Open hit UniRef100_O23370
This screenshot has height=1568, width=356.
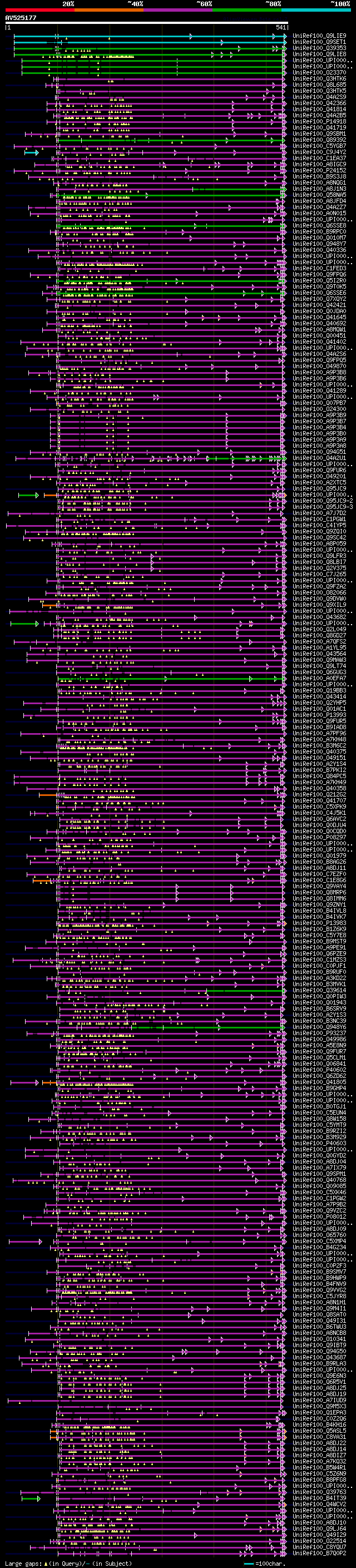pos(319,72)
